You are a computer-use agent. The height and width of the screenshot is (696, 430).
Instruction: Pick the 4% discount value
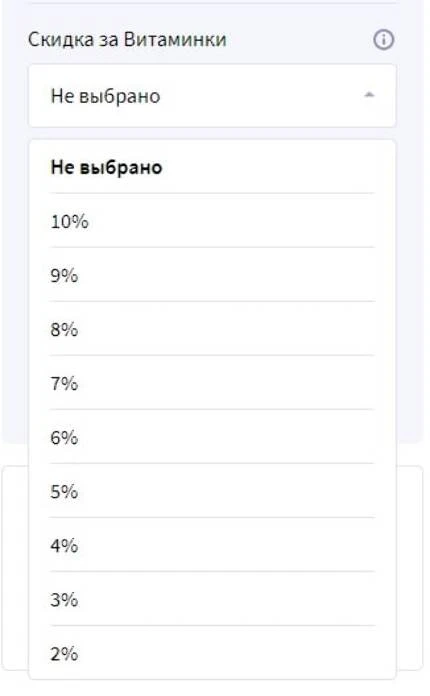coord(212,545)
